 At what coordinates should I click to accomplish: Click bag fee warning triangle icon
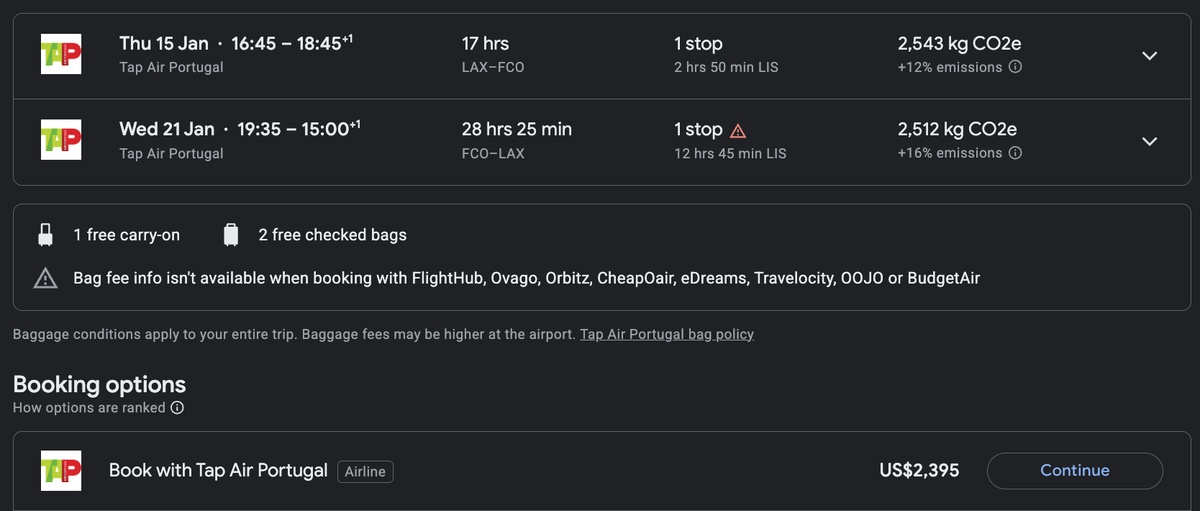(x=45, y=278)
